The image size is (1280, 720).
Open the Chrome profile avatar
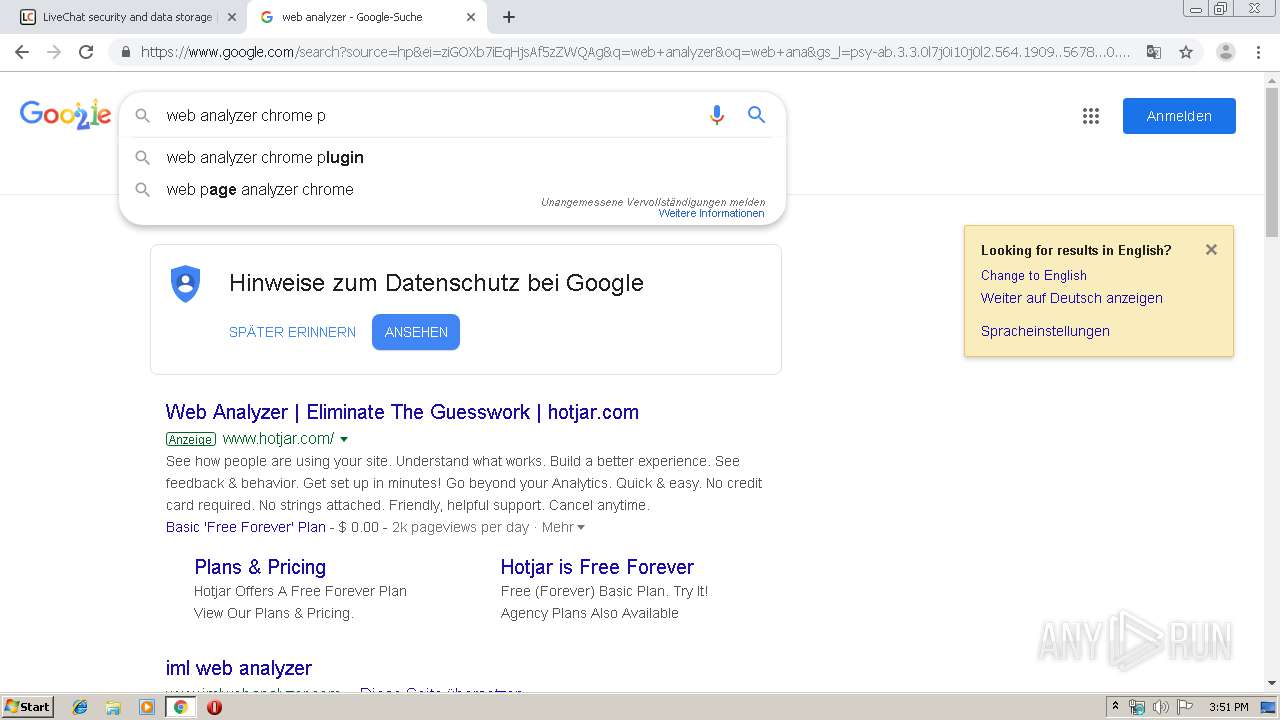click(1225, 52)
